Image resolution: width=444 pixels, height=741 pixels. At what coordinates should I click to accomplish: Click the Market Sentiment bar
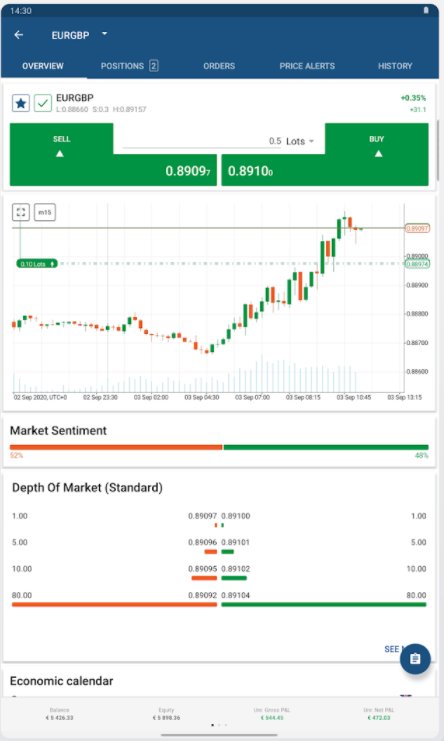[x=219, y=447]
